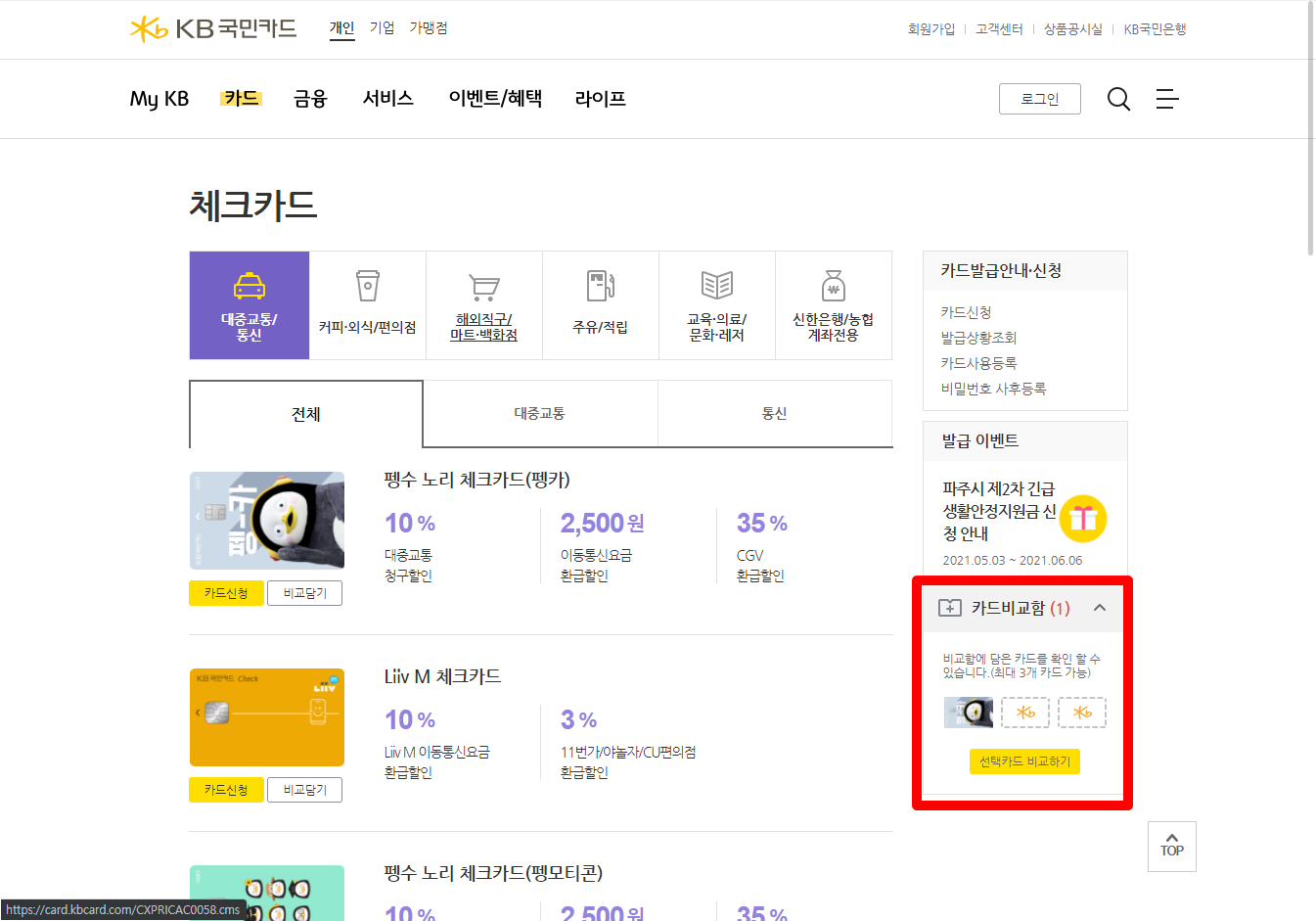1316x921 pixels.
Task: Click the 발급 이벤트 heading
Action: [x=979, y=440]
